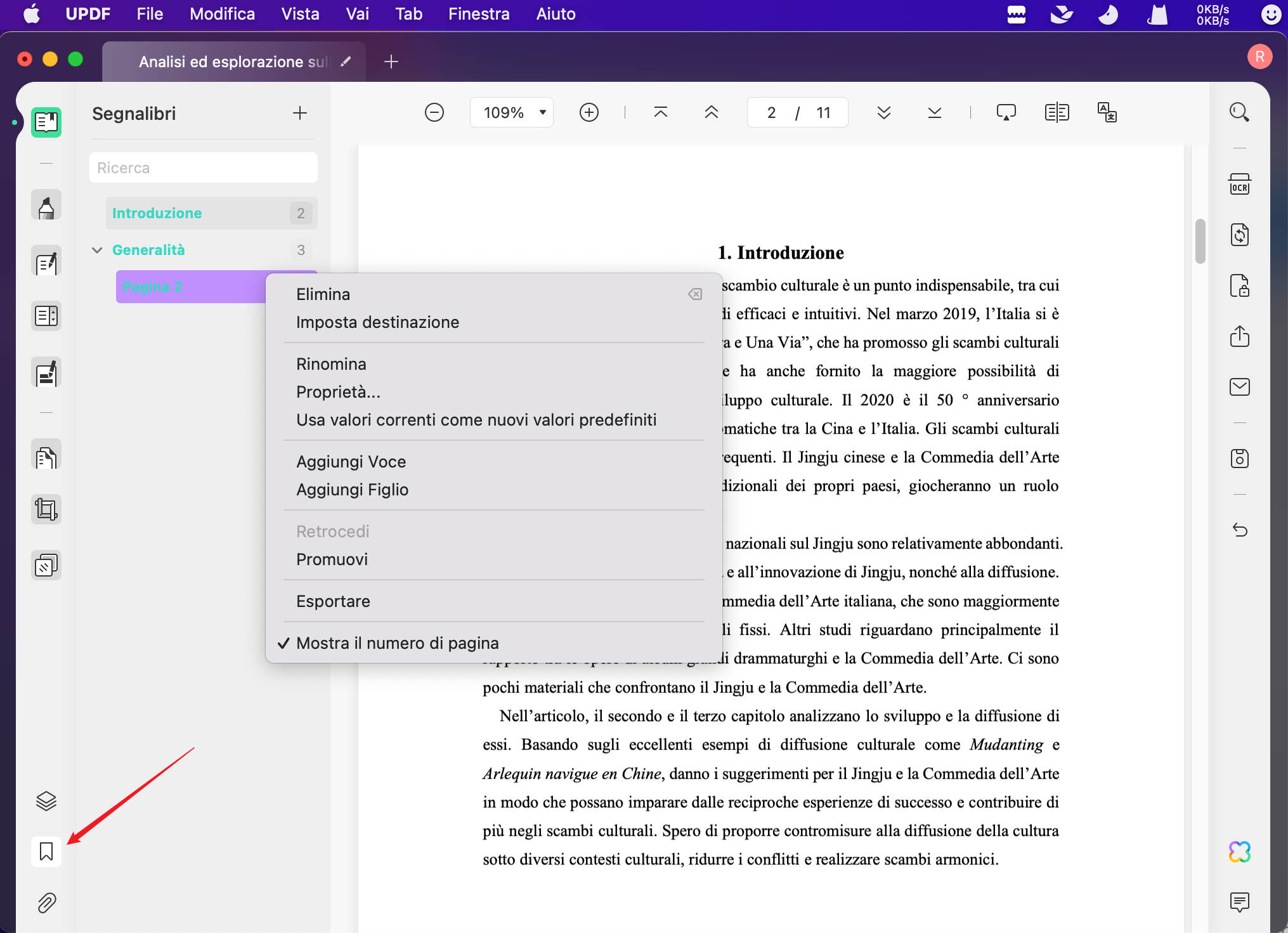
Task: Open the Crop Pages tool
Action: pos(46,509)
